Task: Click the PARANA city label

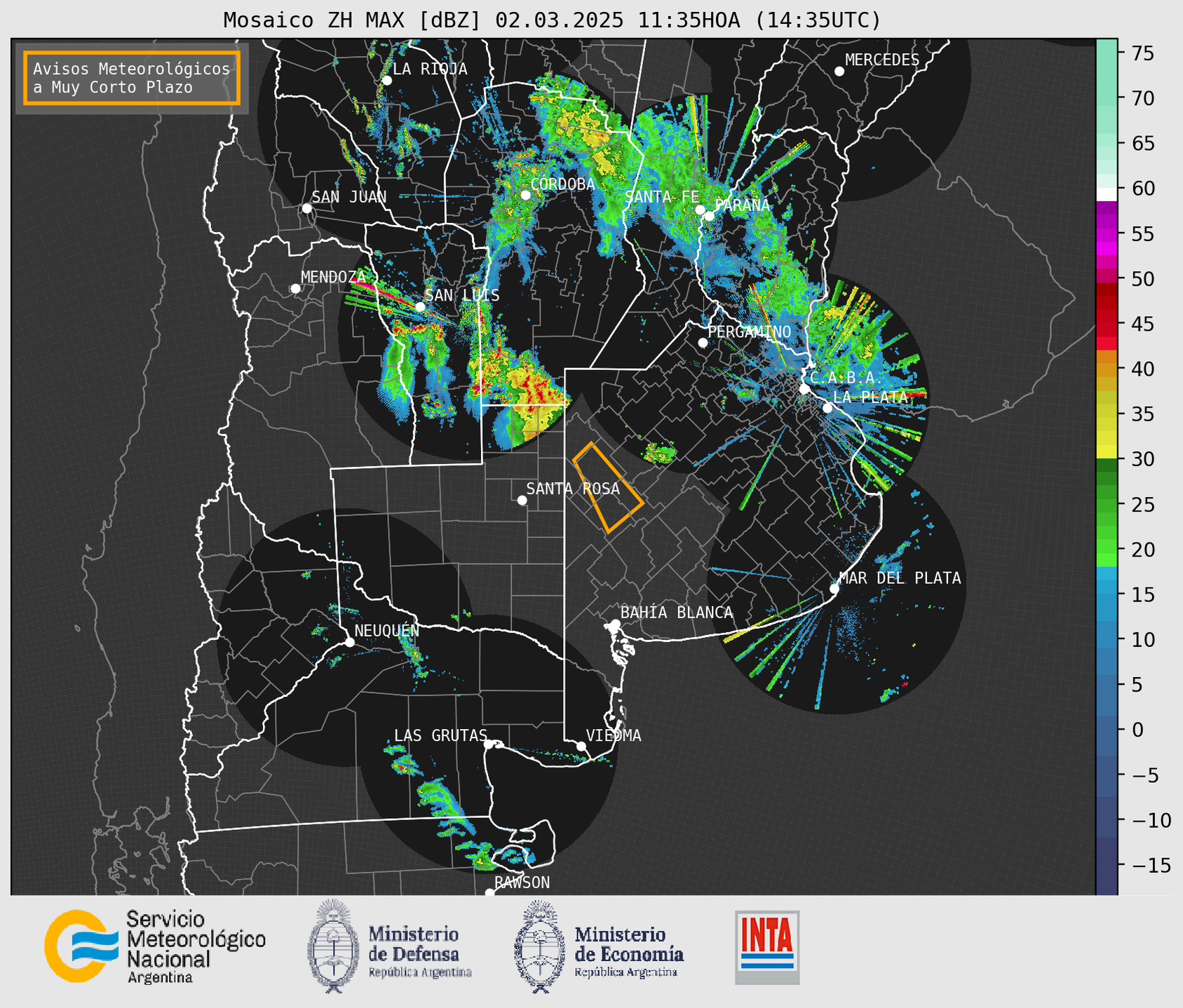Action: (742, 205)
